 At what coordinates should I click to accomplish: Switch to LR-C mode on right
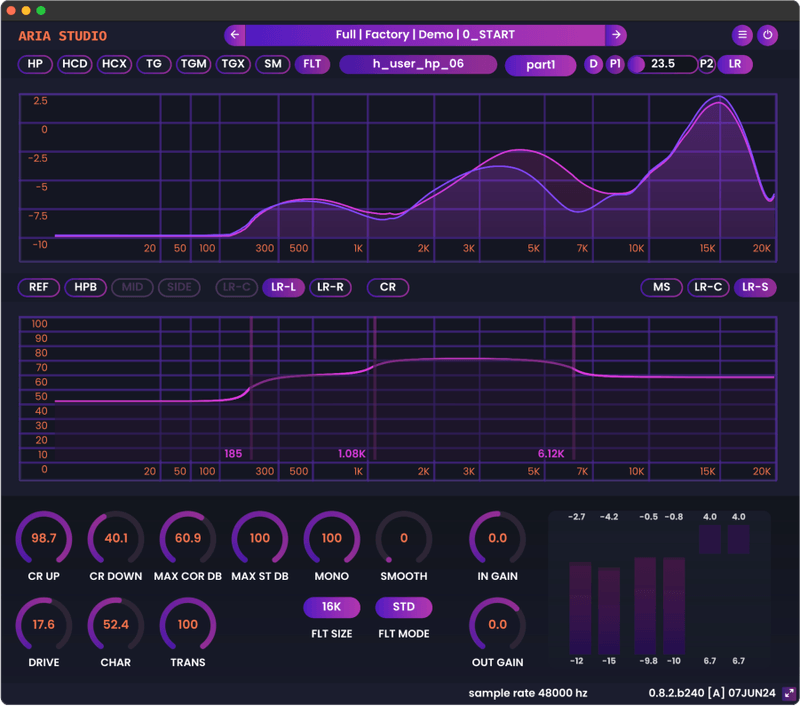(708, 287)
